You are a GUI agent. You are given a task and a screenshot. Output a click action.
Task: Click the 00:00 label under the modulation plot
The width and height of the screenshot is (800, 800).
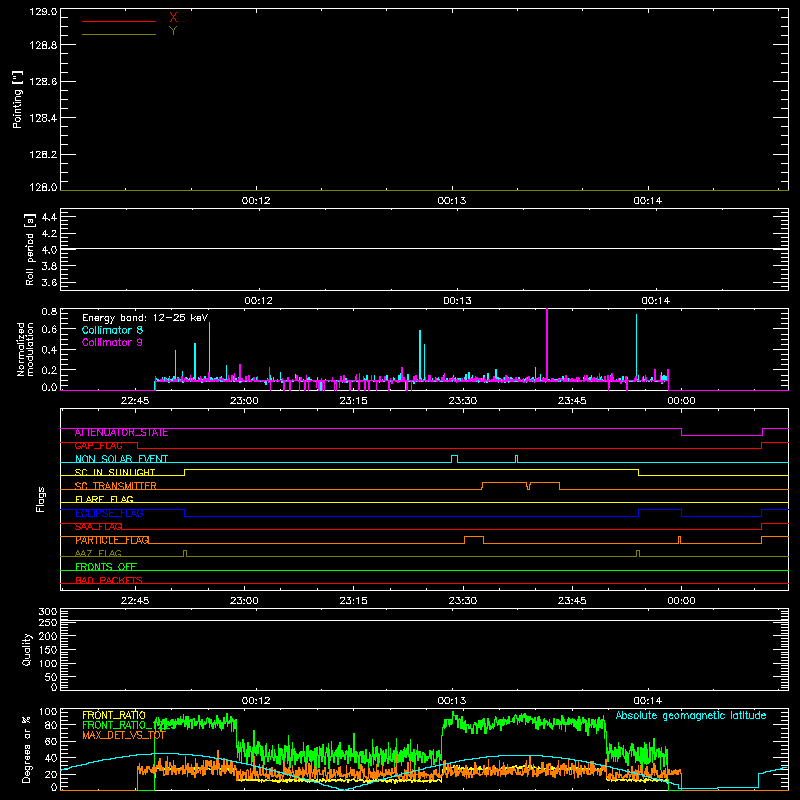(x=682, y=401)
